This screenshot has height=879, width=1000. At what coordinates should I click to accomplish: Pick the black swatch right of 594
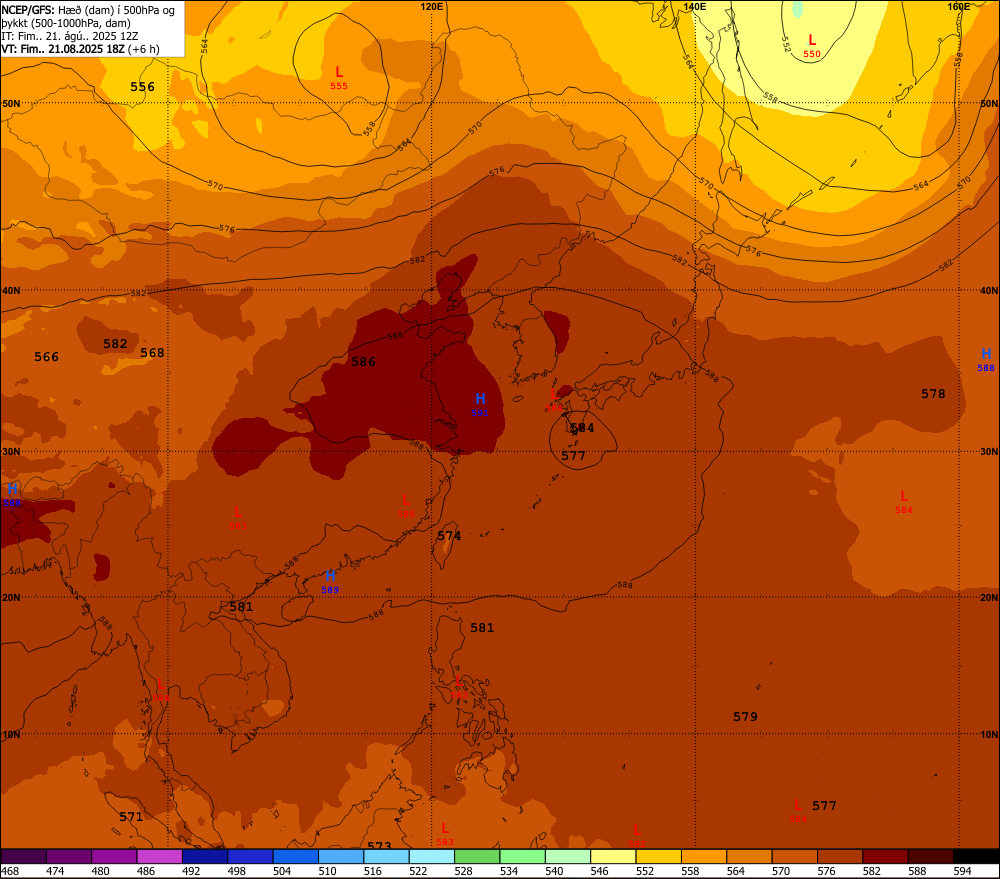point(976,856)
